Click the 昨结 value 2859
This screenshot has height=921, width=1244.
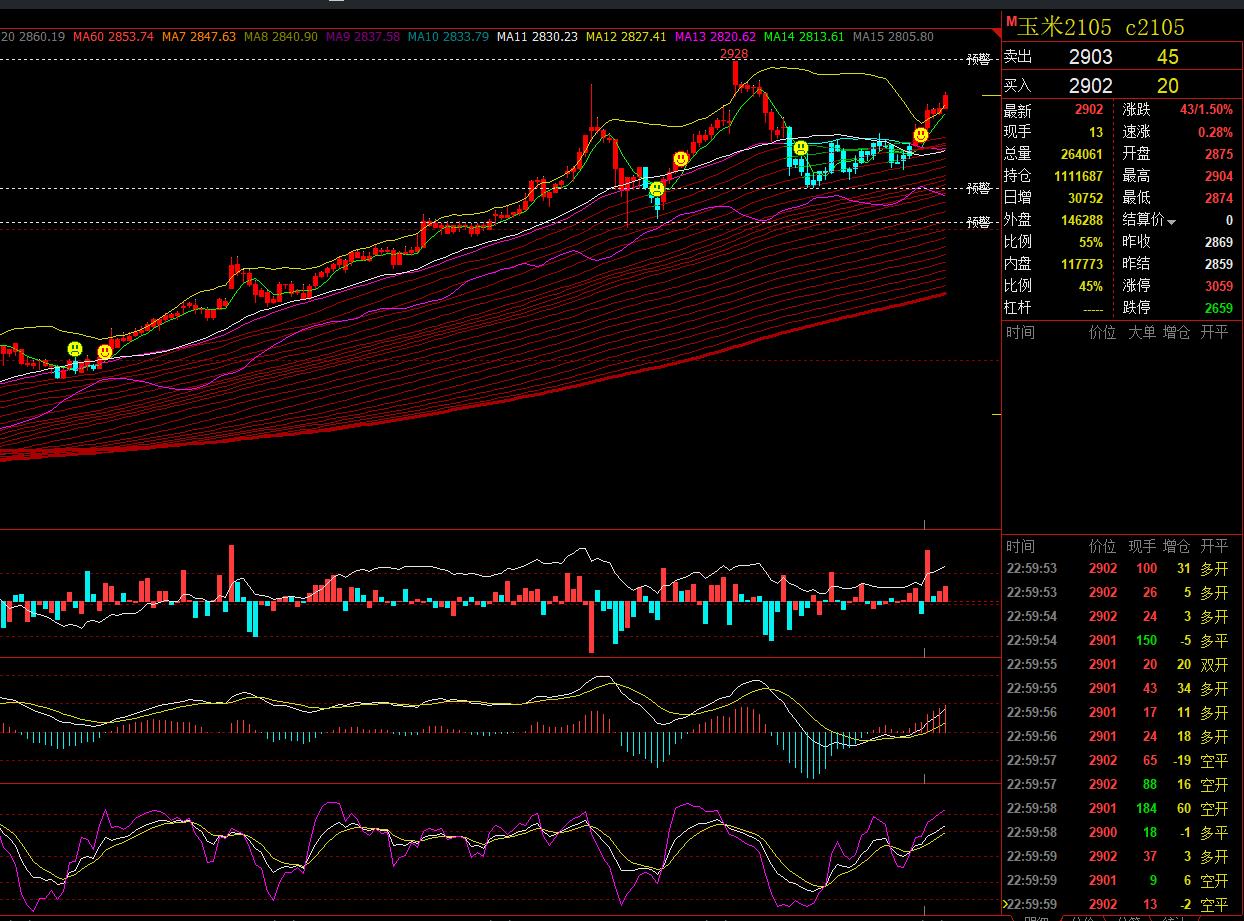(1218, 264)
